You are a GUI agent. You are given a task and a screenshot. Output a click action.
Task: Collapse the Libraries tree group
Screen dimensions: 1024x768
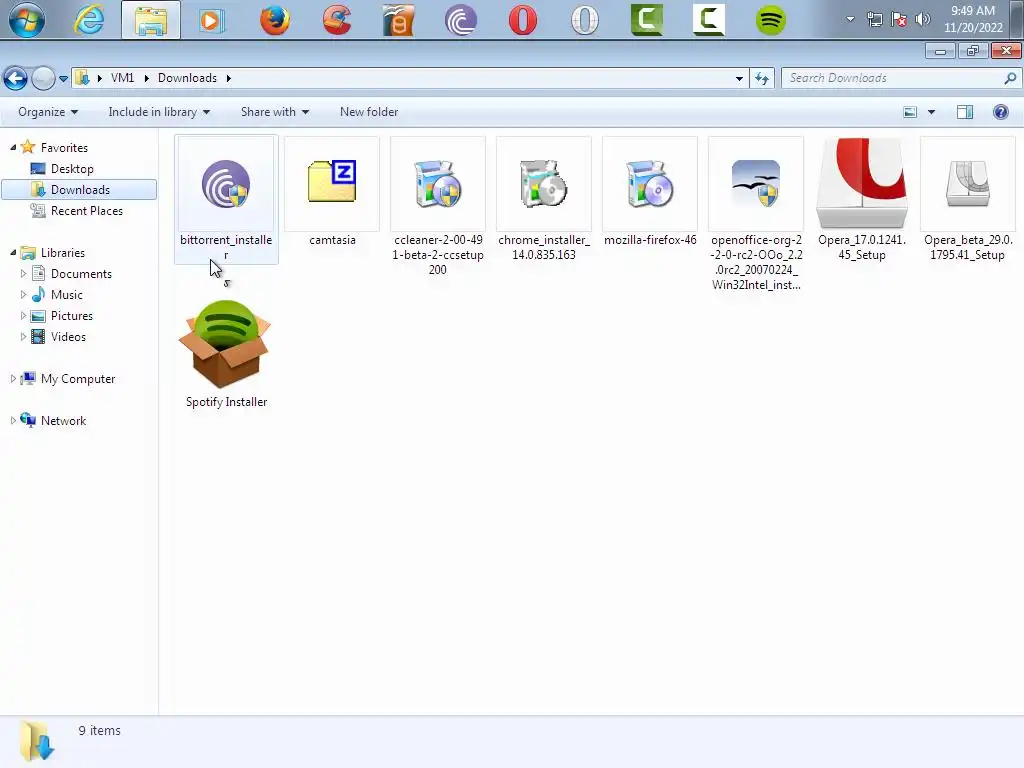click(13, 252)
